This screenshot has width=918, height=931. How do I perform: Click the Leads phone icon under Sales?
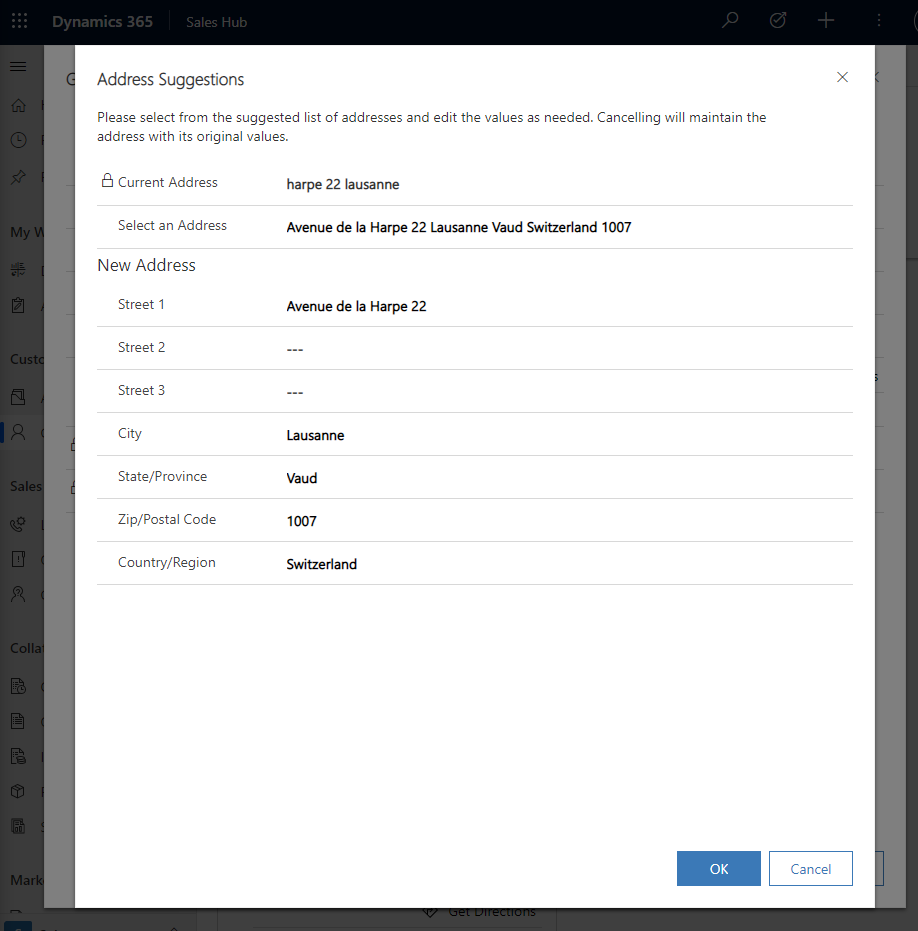[18, 525]
